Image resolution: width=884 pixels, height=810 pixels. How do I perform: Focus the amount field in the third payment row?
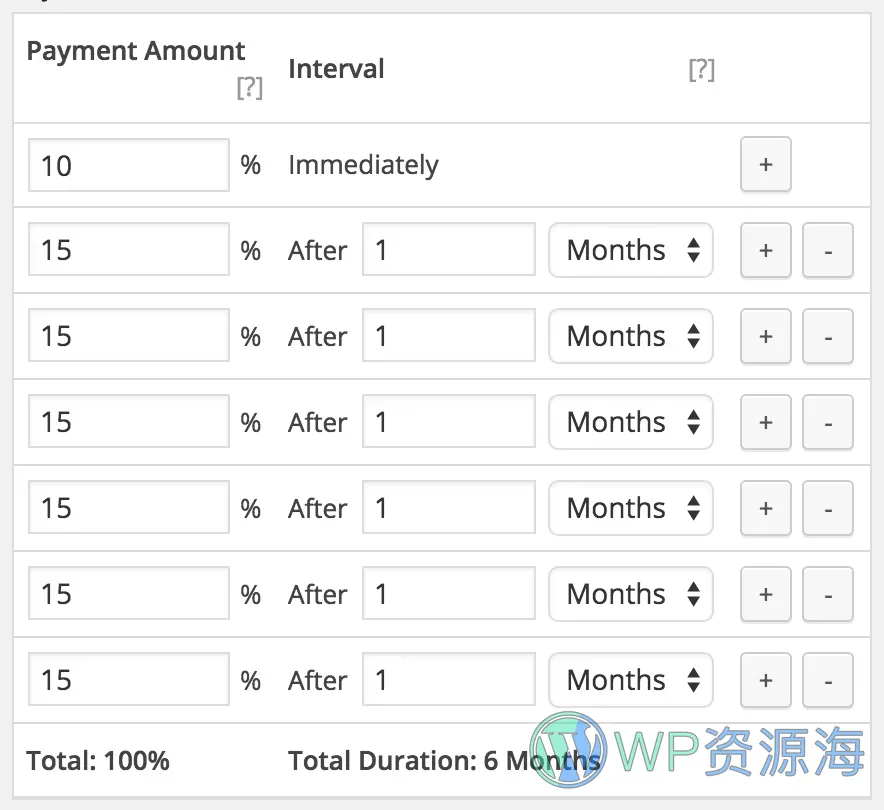(x=129, y=335)
